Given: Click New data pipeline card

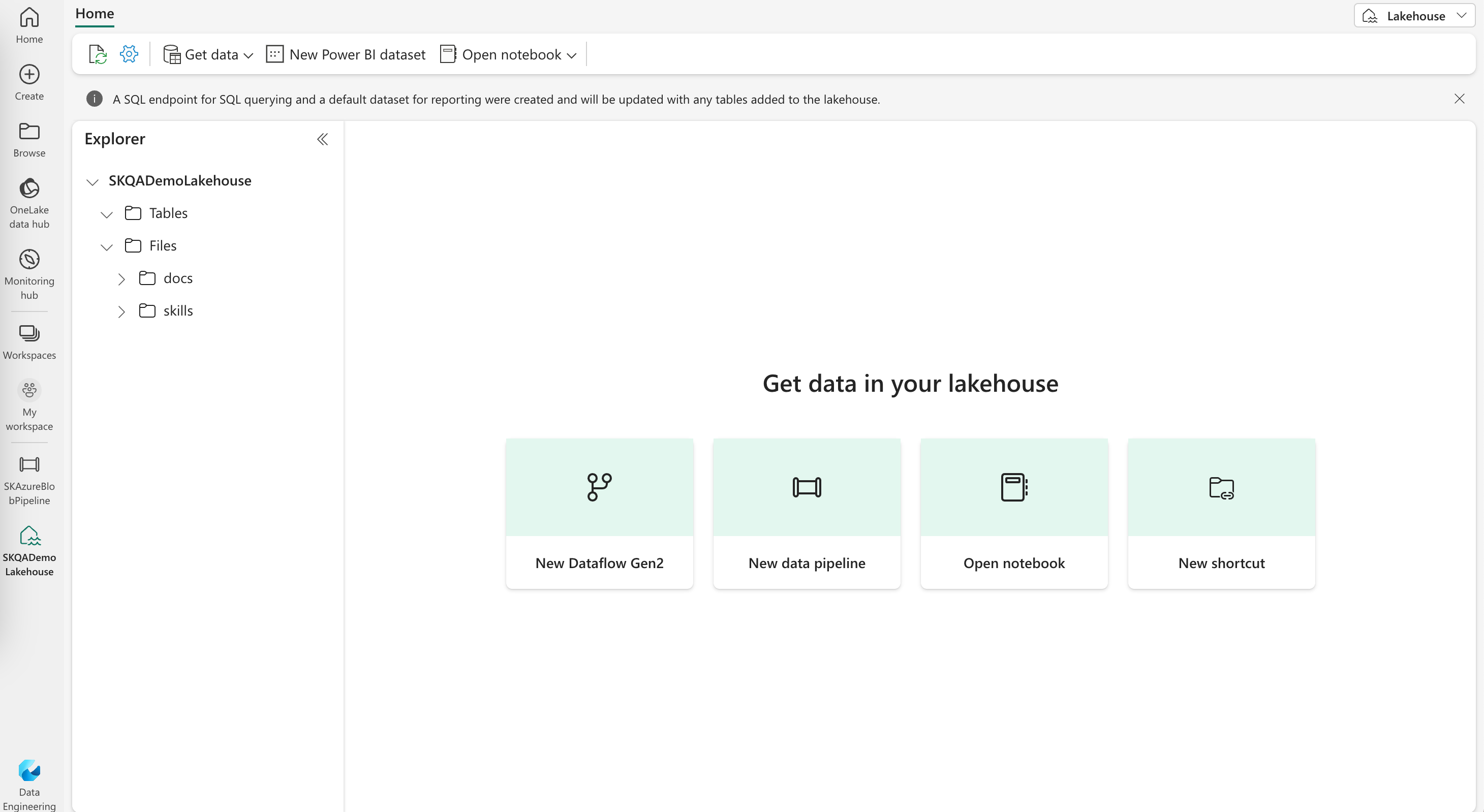Looking at the screenshot, I should [x=807, y=514].
